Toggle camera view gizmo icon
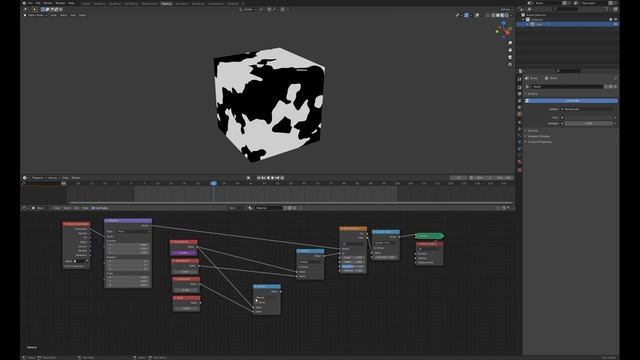The image size is (640, 360). (510, 57)
